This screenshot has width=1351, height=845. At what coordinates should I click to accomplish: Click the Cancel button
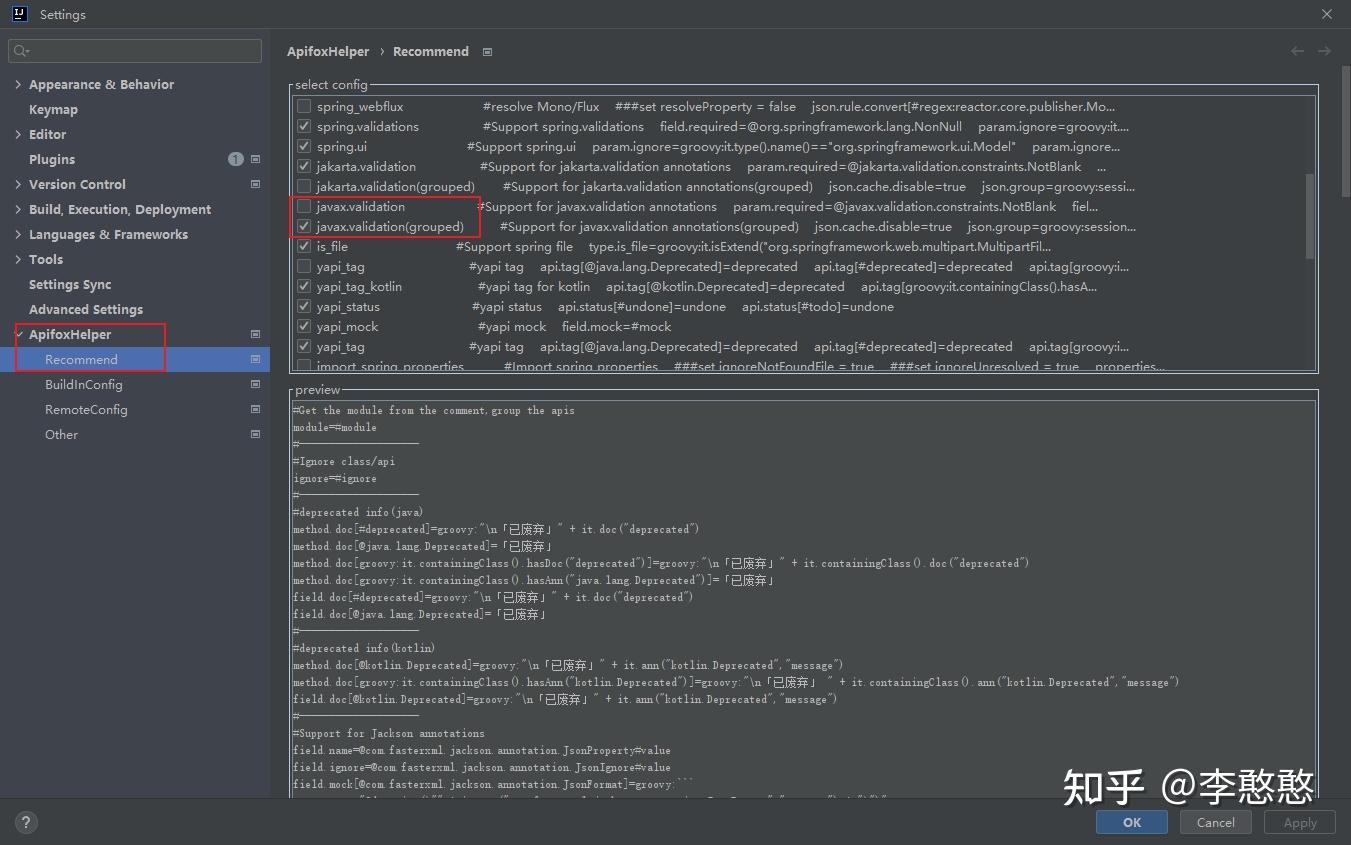tap(1215, 822)
